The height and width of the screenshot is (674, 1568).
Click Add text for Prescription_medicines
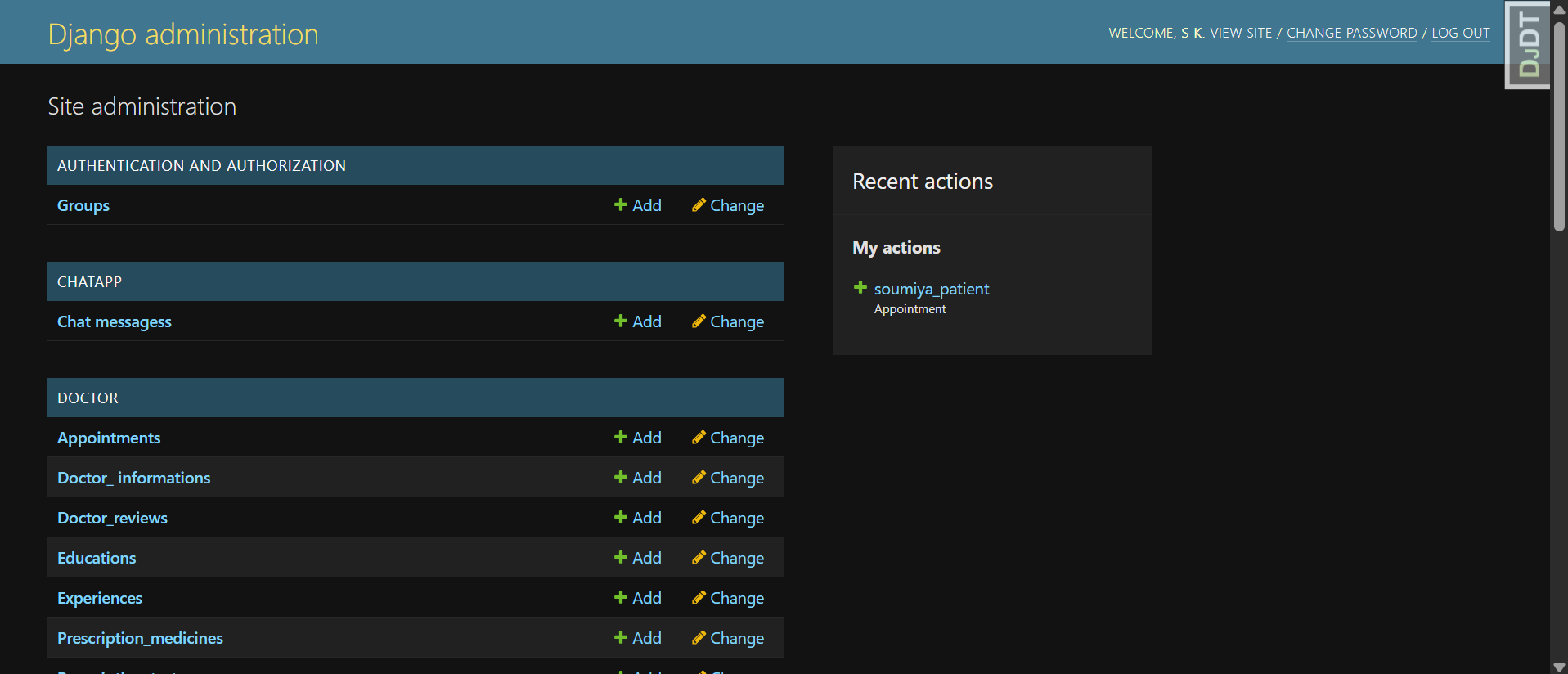point(646,638)
